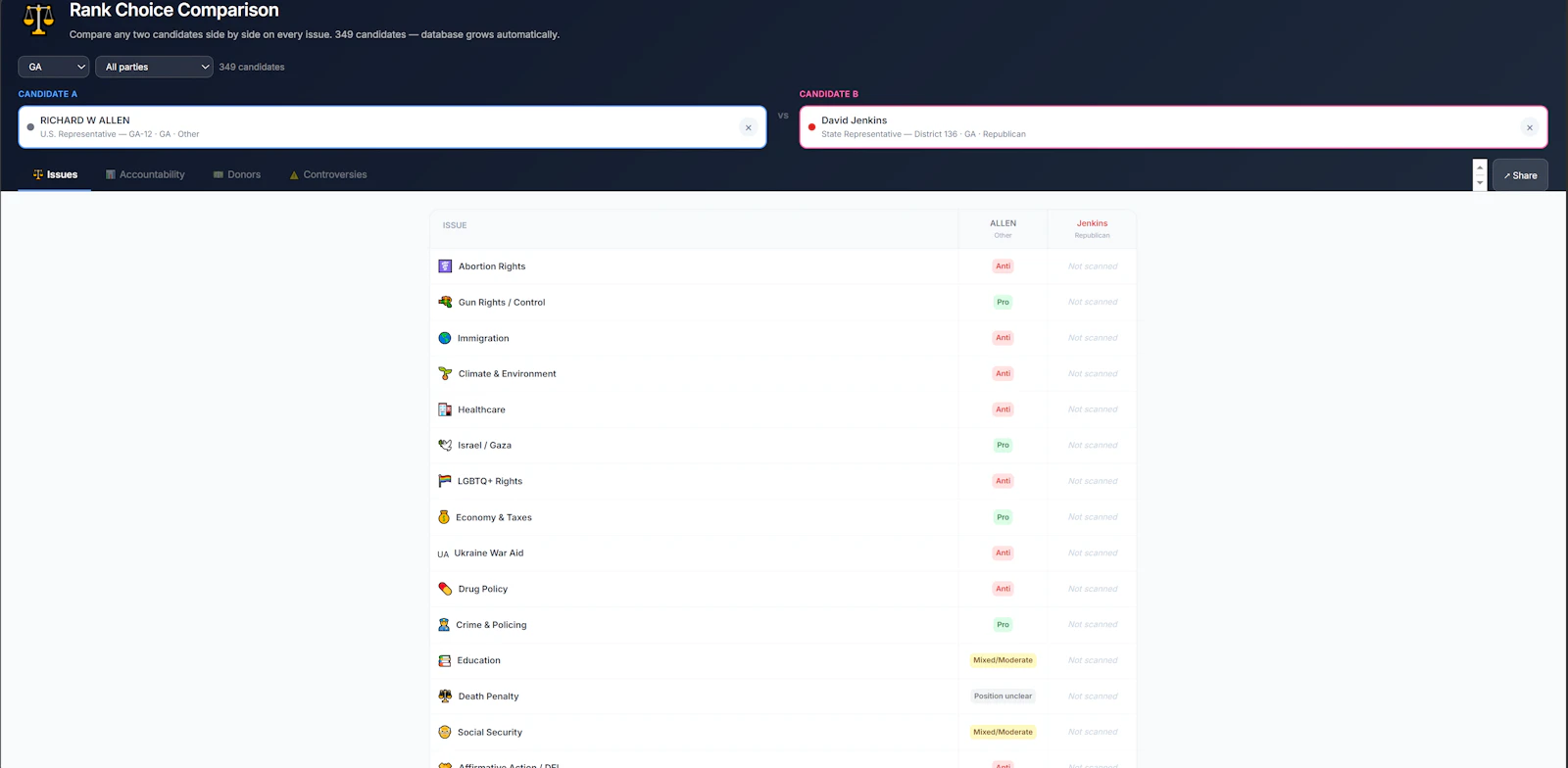
Task: Click the Social Security row label
Action: [x=490, y=732]
